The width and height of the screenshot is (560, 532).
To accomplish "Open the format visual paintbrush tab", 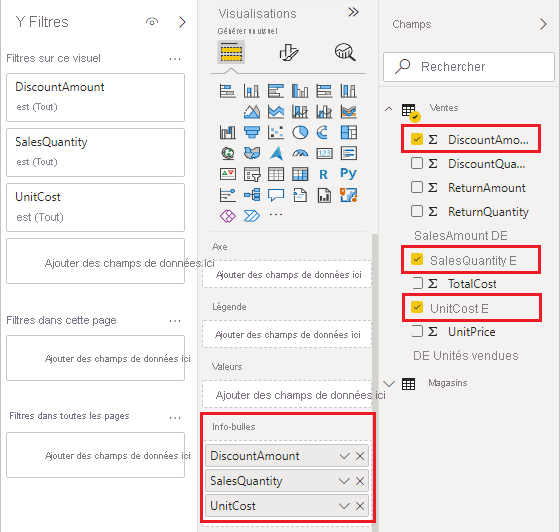I will (289, 52).
